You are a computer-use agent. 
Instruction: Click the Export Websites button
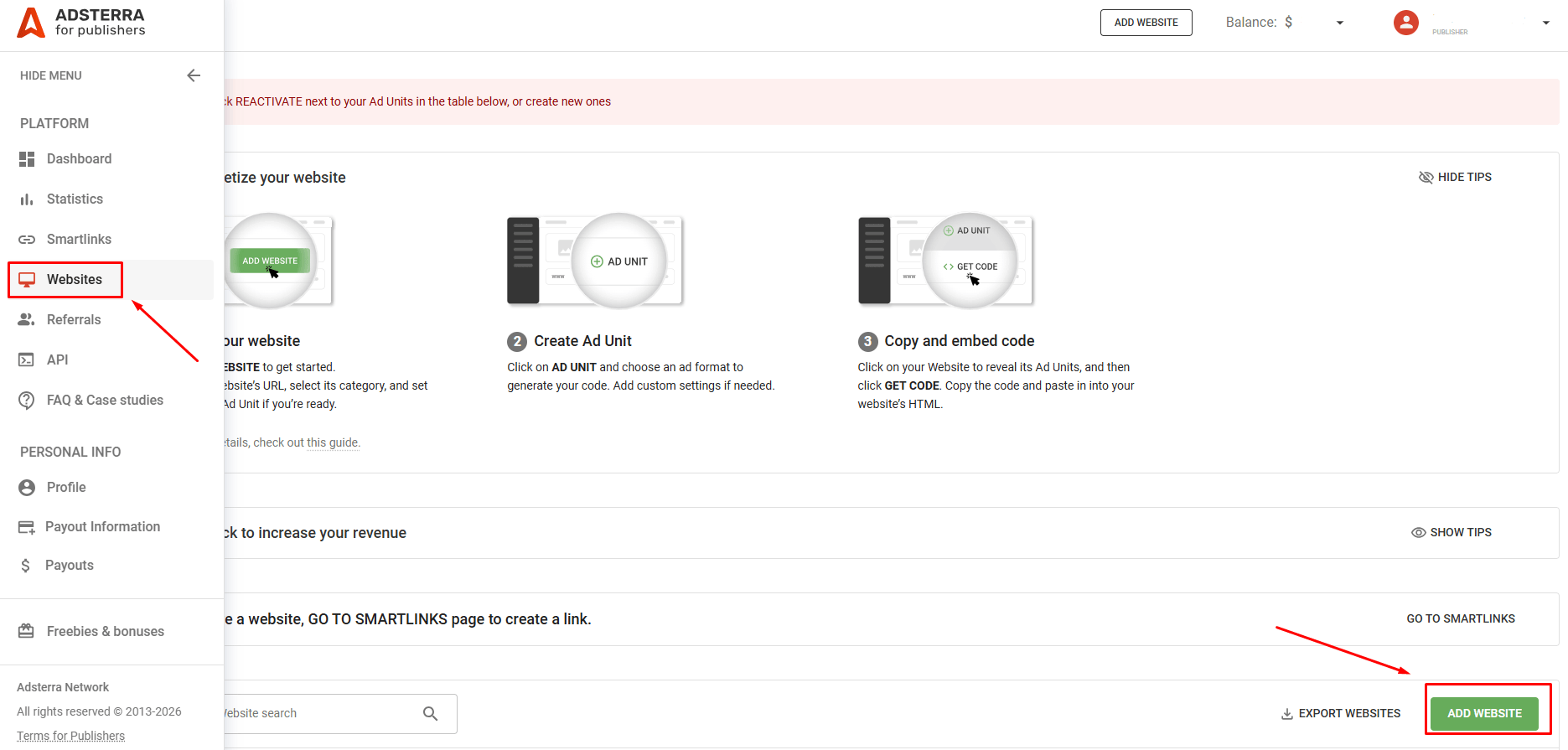[1341, 714]
